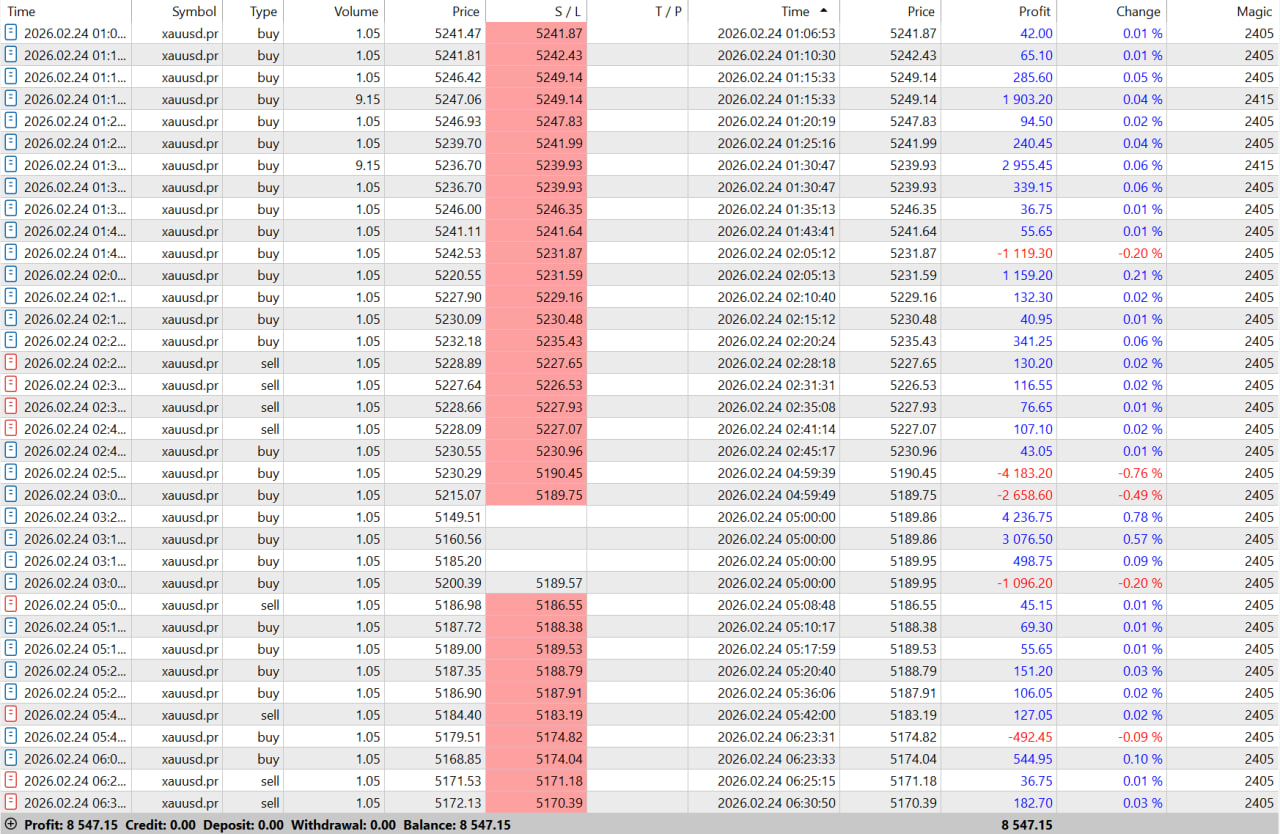Click the order icon for the 339.15 profit row

point(11,187)
